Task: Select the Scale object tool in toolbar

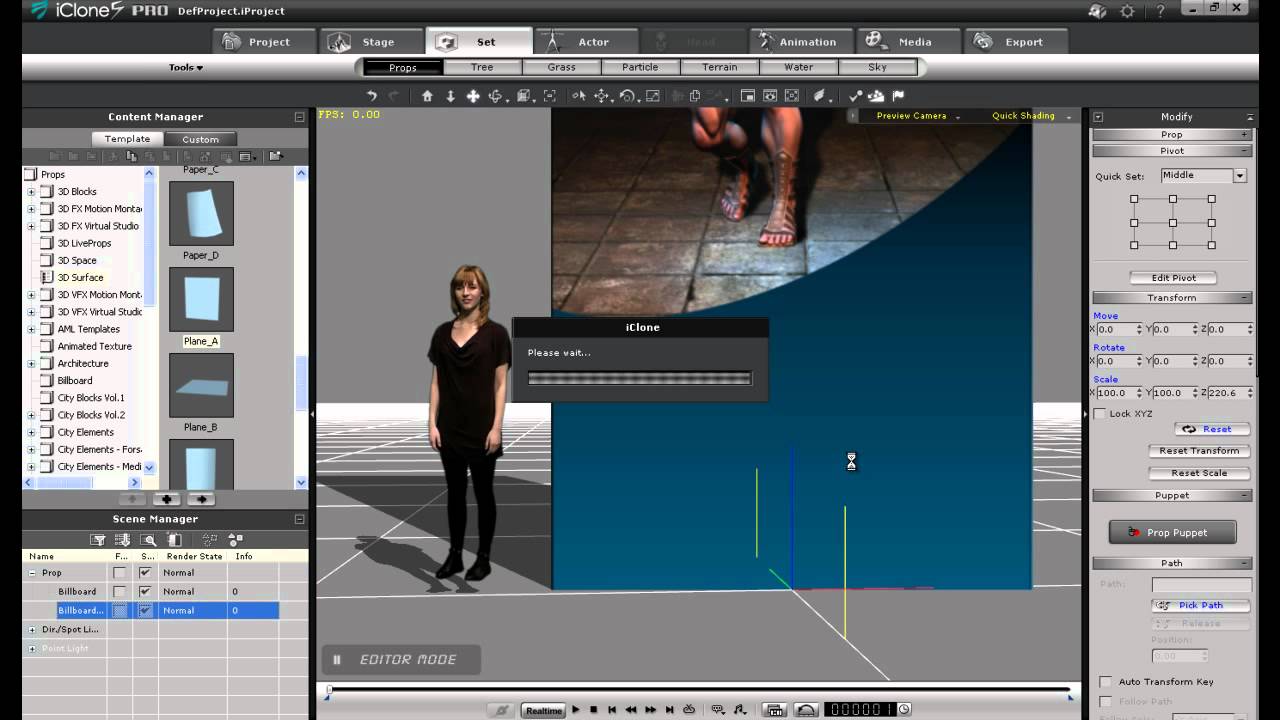Action: coord(652,96)
